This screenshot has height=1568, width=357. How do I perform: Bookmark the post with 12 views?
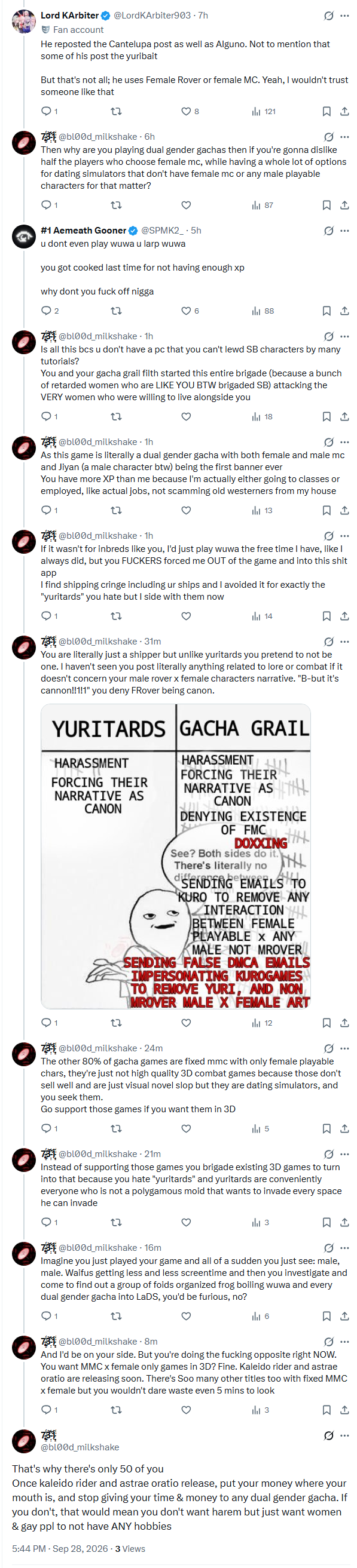tap(327, 1023)
